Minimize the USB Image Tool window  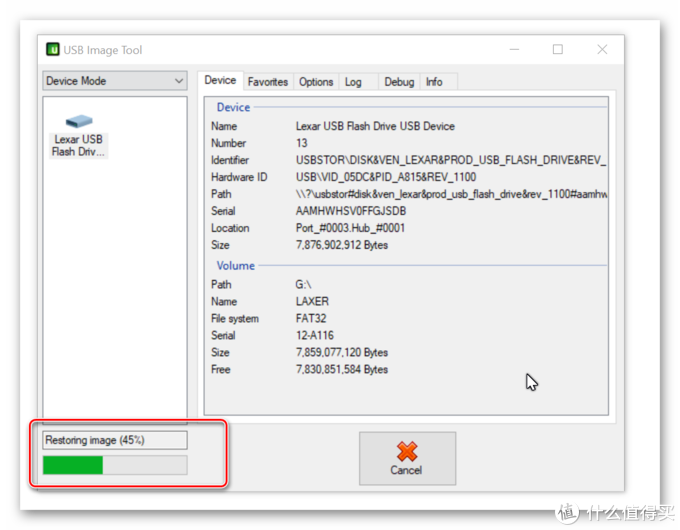514,49
